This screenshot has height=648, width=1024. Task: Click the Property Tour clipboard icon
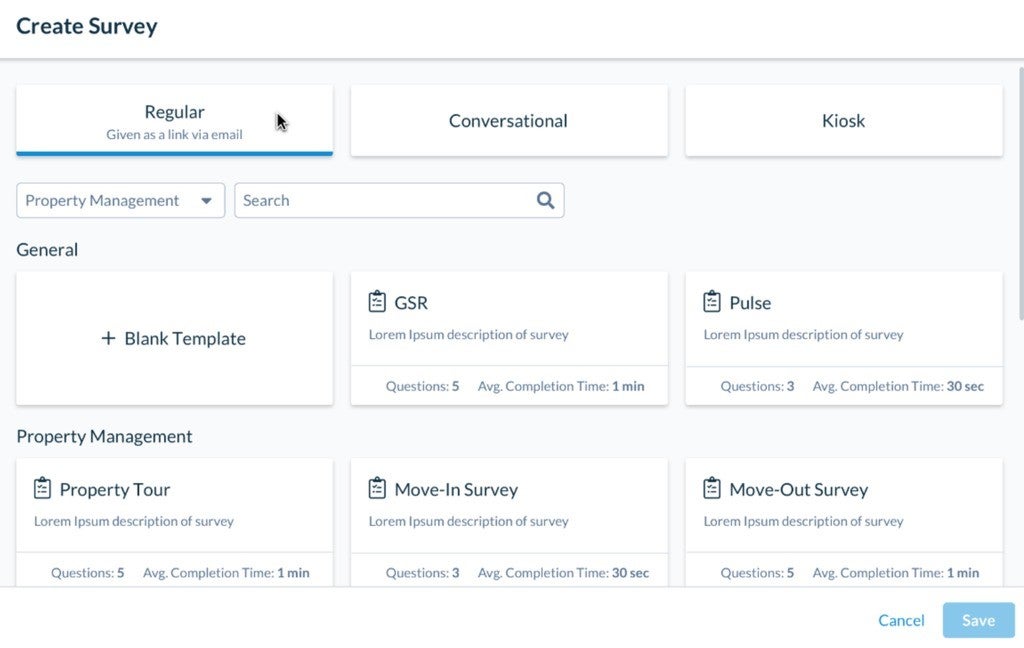pyautogui.click(x=42, y=487)
